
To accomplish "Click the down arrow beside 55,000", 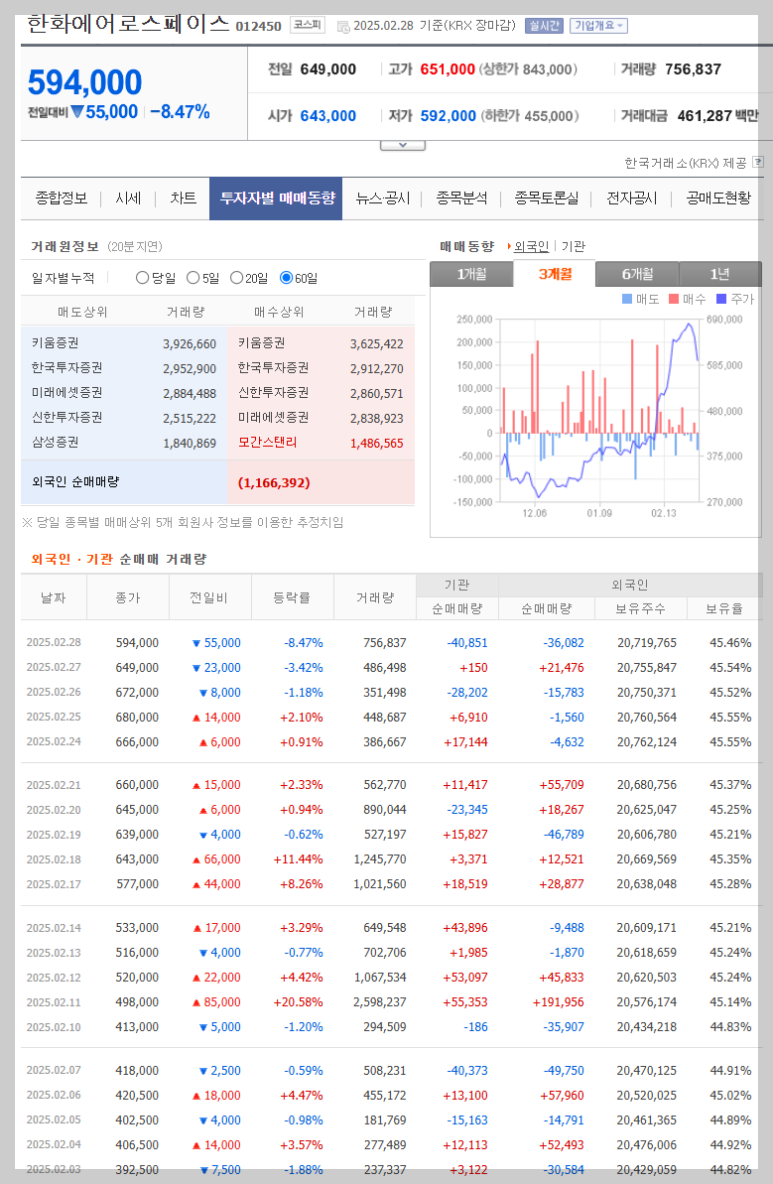I will (76, 113).
